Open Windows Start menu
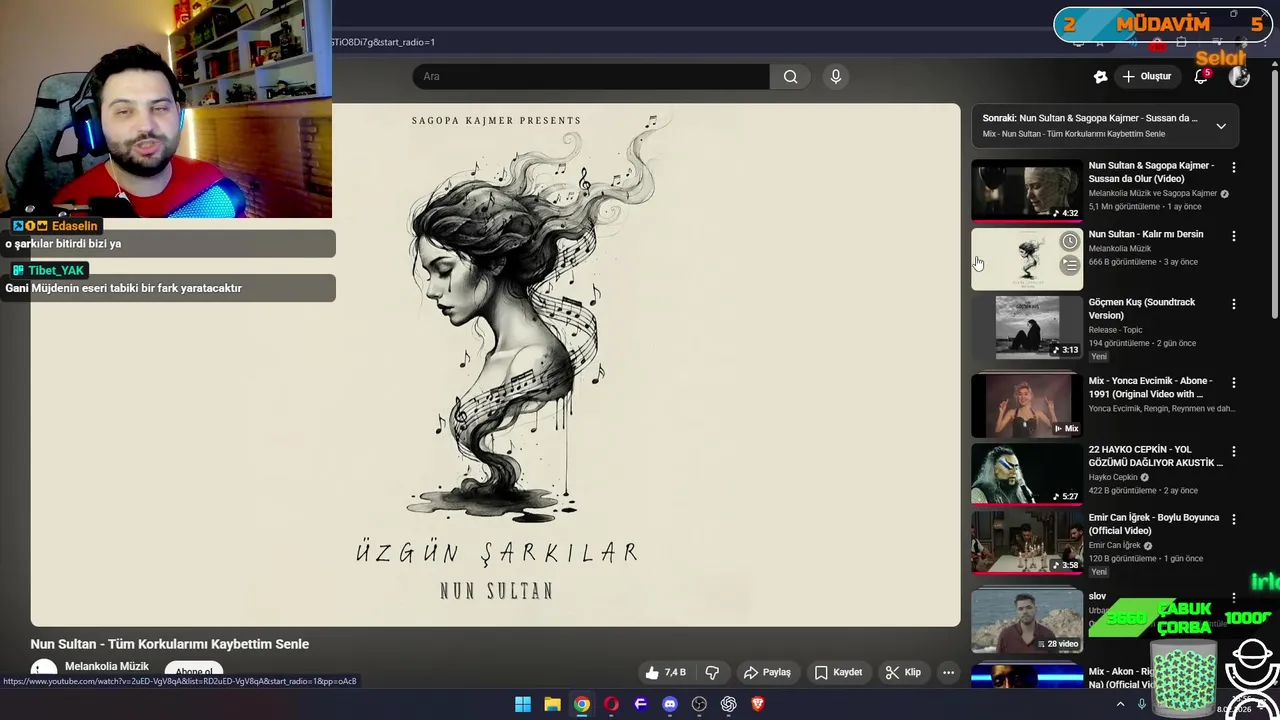 (x=523, y=704)
